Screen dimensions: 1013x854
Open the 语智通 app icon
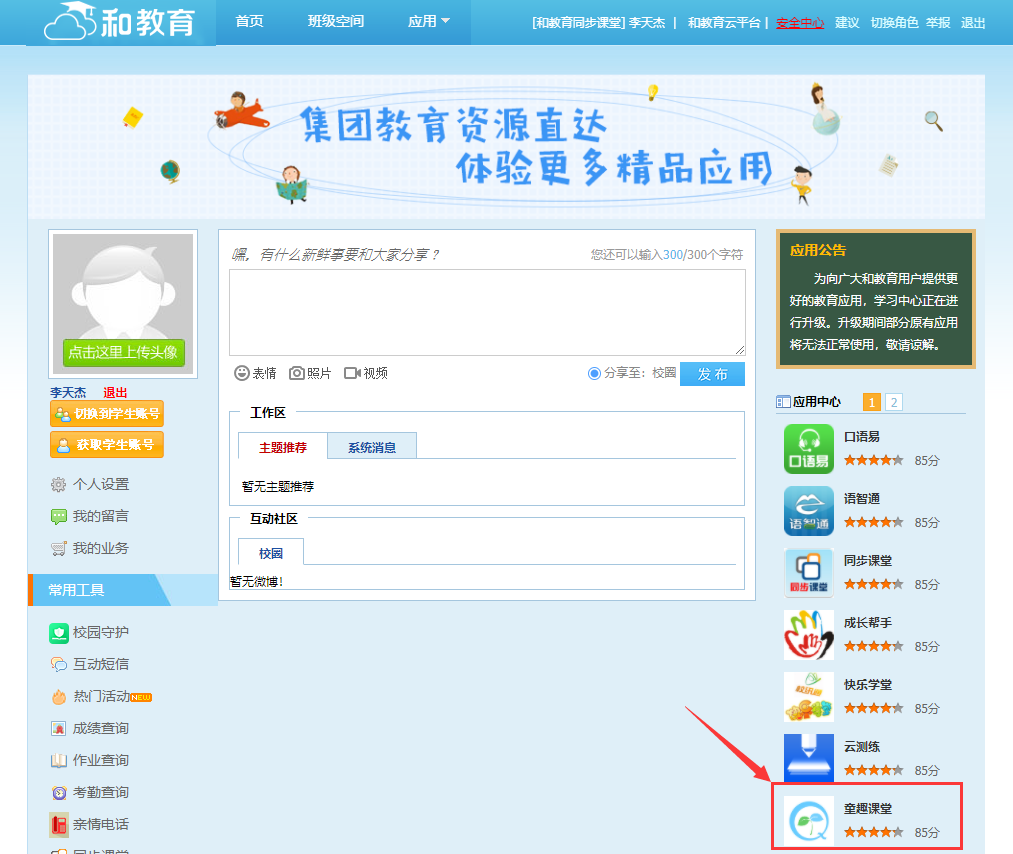point(808,511)
